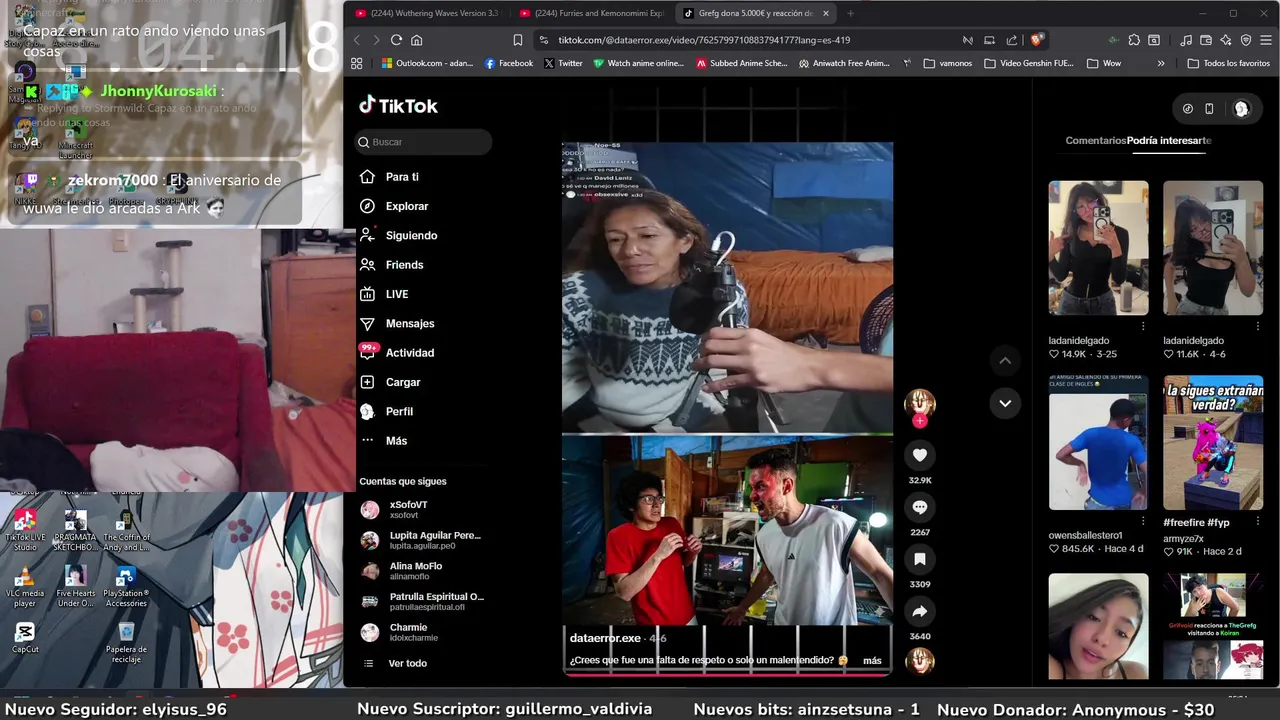Image resolution: width=1280 pixels, height=720 pixels.
Task: Open armyze7x freefire video thumbnail
Action: pyautogui.click(x=1213, y=443)
